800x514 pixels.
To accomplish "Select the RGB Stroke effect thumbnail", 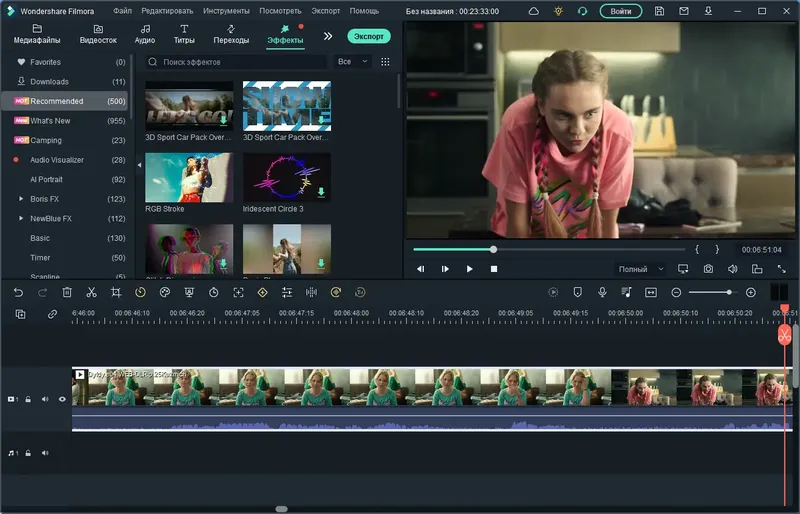I will [189, 177].
